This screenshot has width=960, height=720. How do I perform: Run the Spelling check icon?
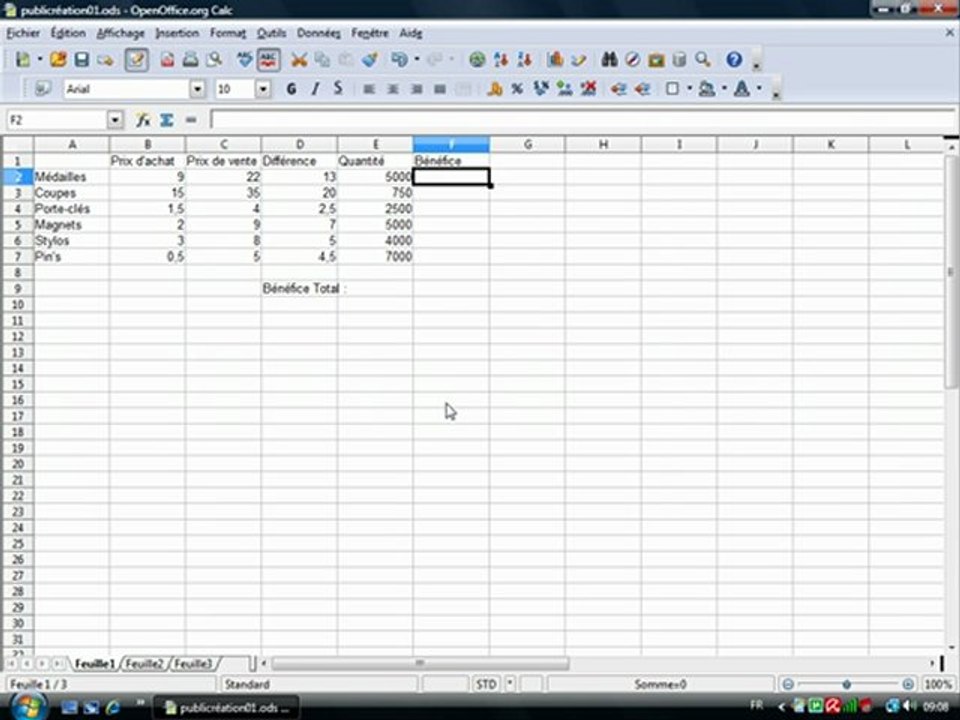(245, 59)
